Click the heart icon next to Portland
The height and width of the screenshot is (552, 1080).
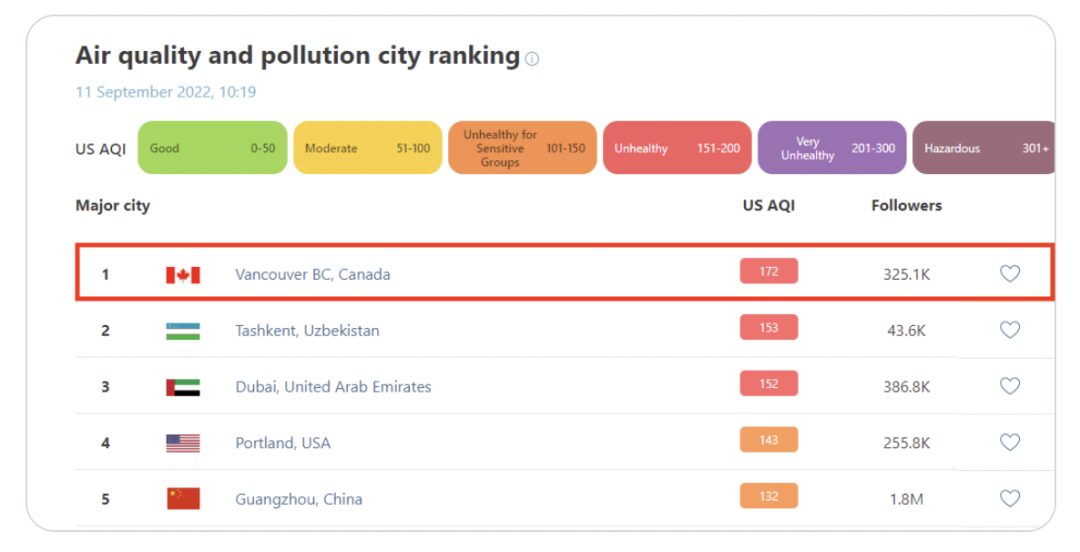1010,442
